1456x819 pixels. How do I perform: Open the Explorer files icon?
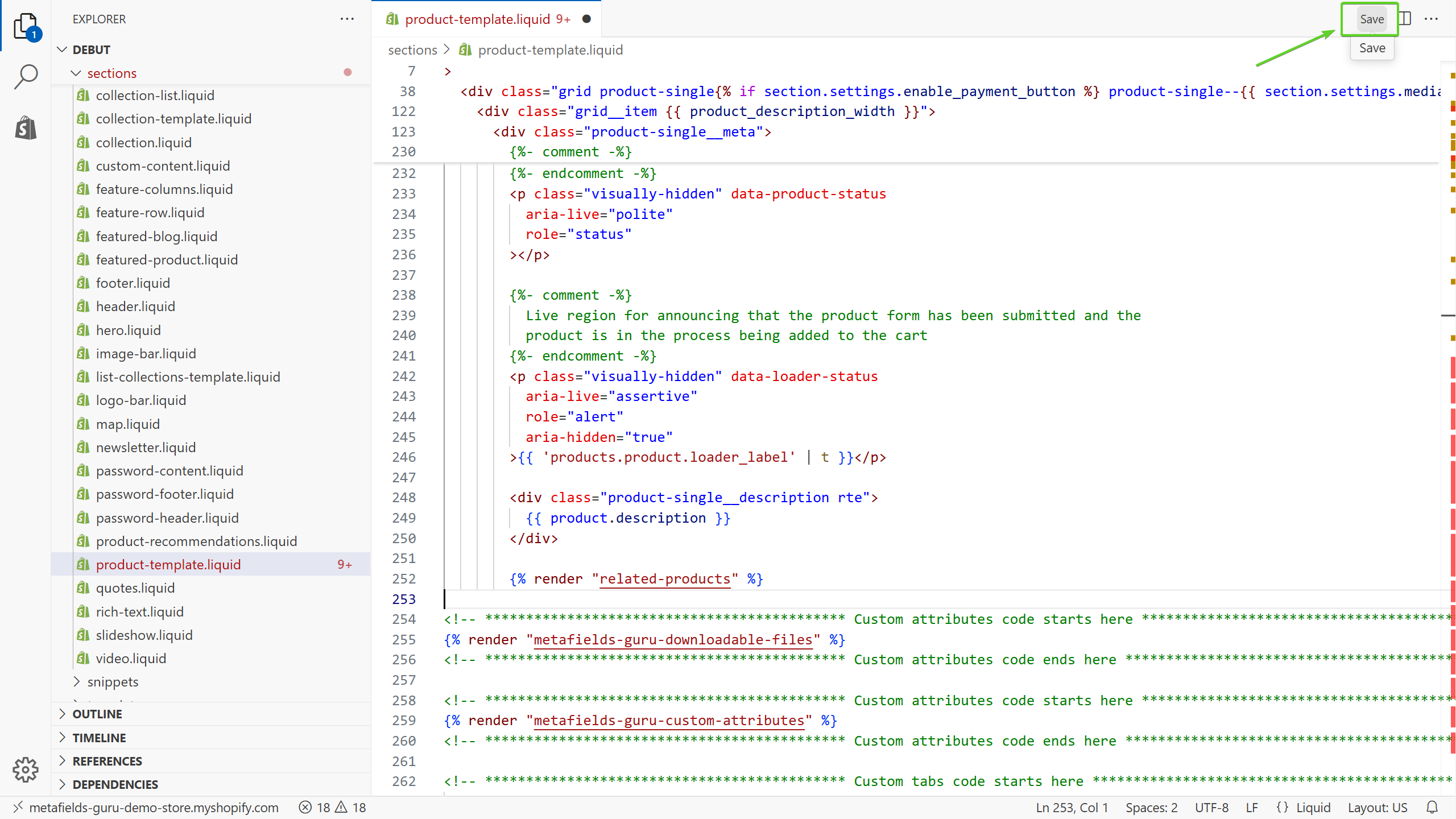pyautogui.click(x=26, y=26)
